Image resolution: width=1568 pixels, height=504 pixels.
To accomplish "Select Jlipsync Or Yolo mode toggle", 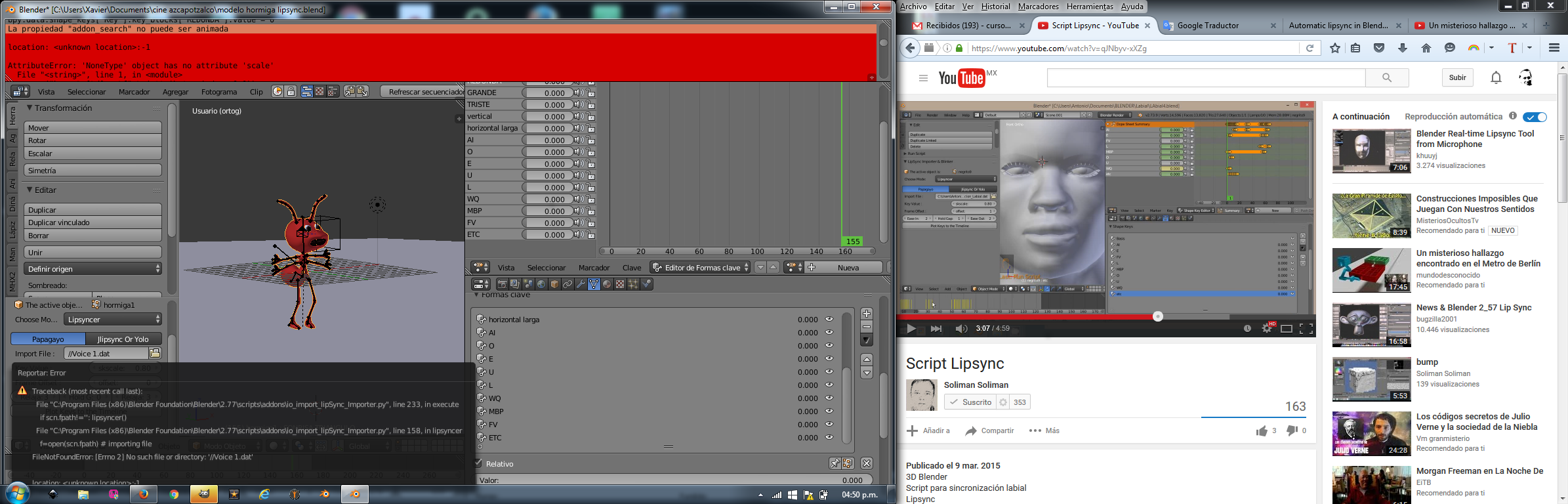I will tap(123, 339).
